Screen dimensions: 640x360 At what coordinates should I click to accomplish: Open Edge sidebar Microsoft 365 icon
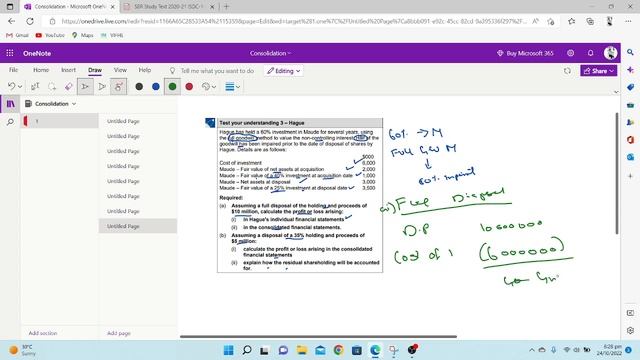pos(630,140)
